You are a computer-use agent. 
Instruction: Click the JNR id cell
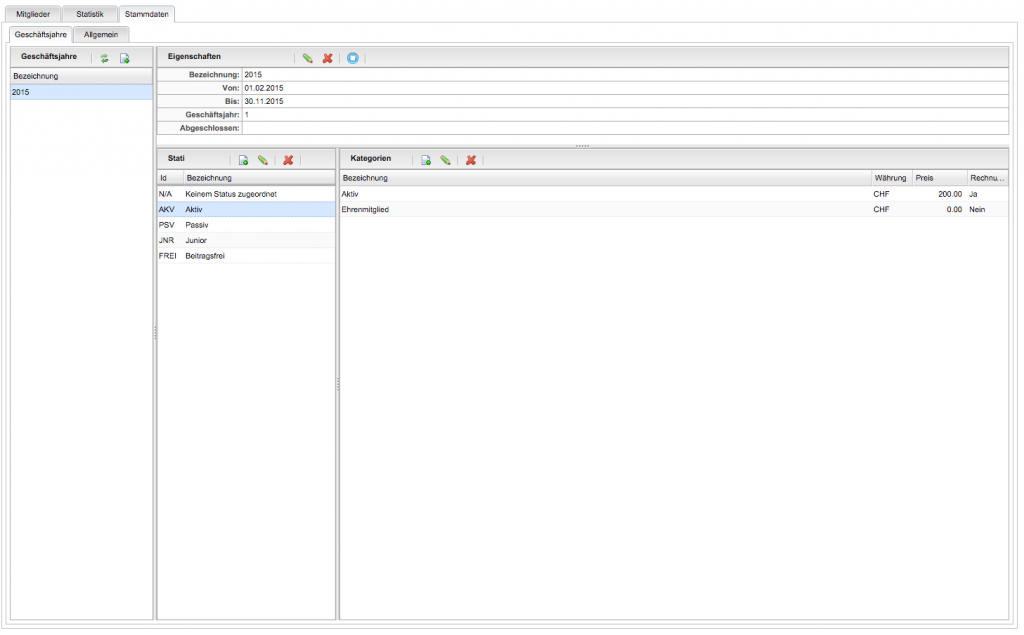point(170,240)
